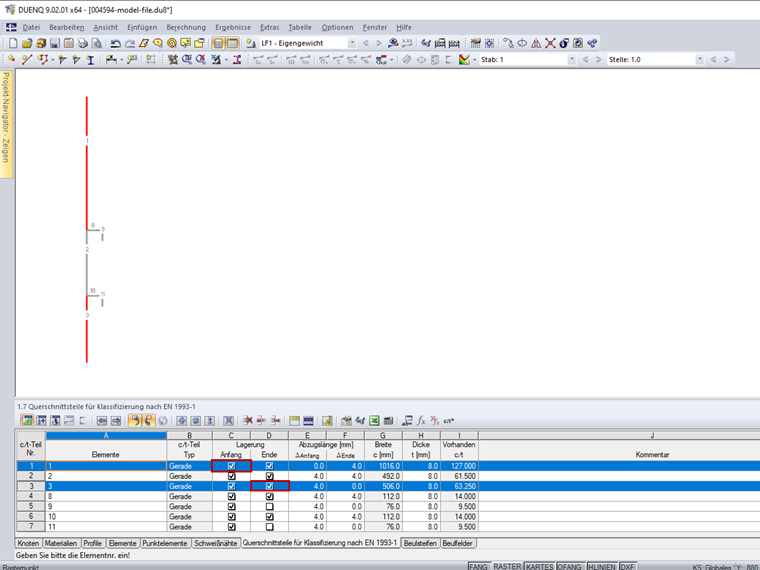Save the model with the floppy disk icon

coord(55,43)
